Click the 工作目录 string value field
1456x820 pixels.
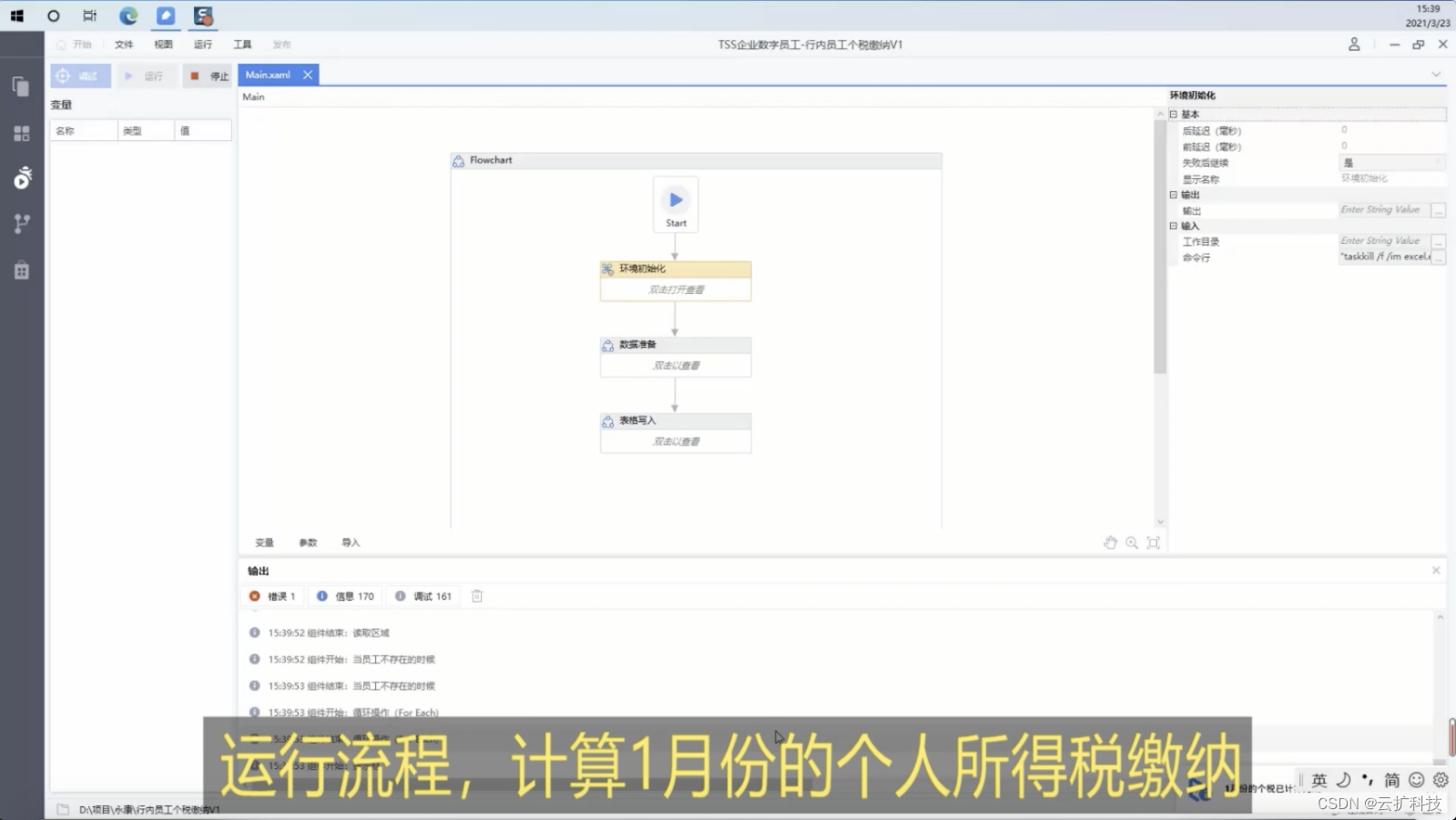1382,241
